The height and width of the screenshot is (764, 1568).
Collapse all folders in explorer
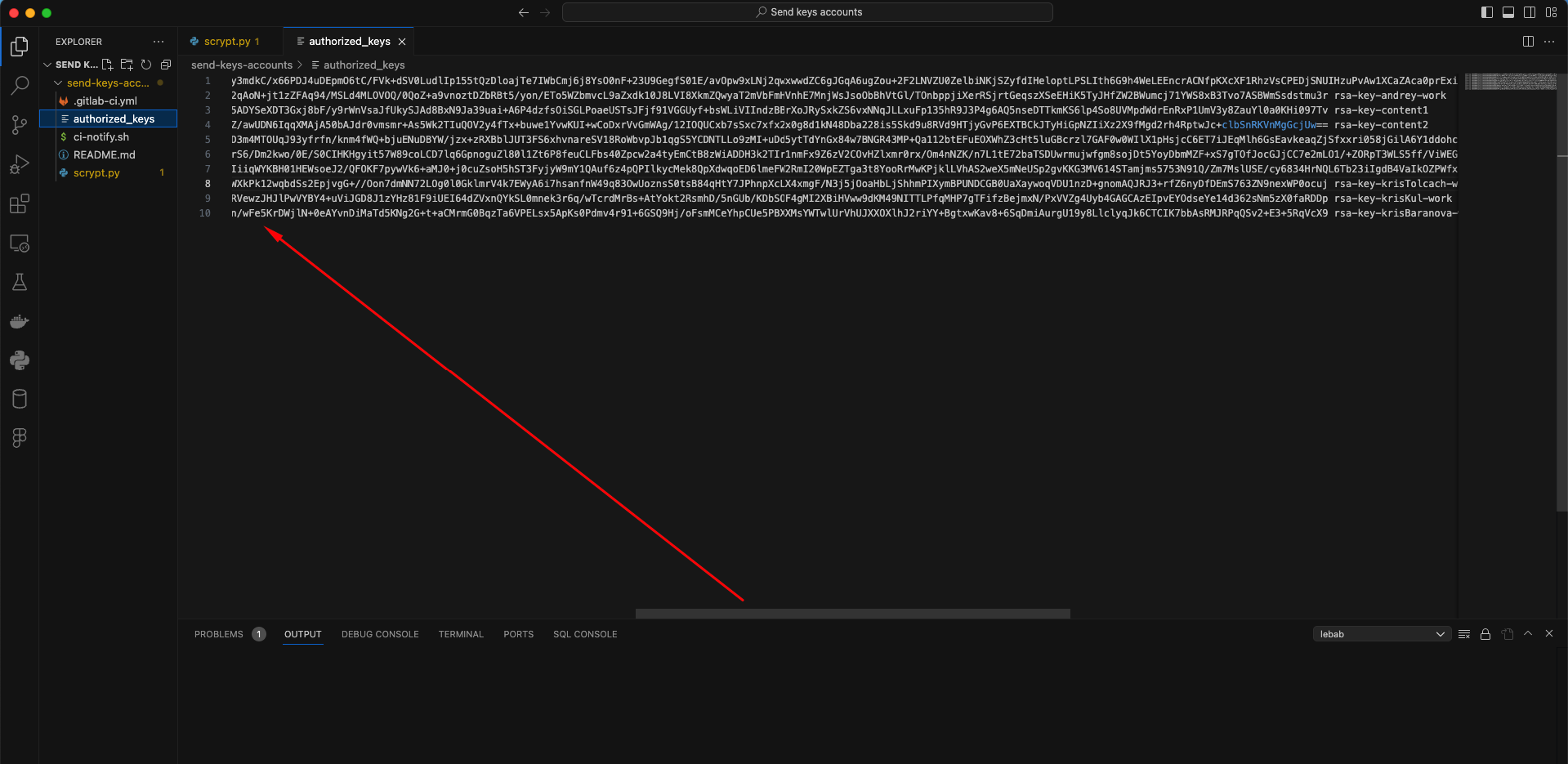(166, 65)
